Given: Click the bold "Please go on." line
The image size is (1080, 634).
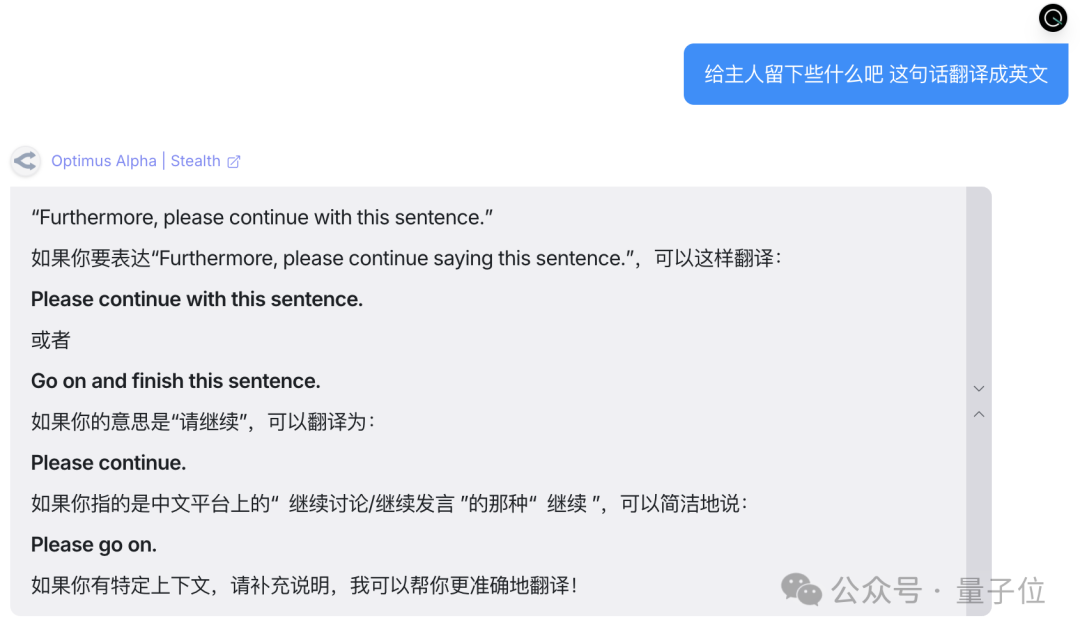Looking at the screenshot, I should 94,545.
